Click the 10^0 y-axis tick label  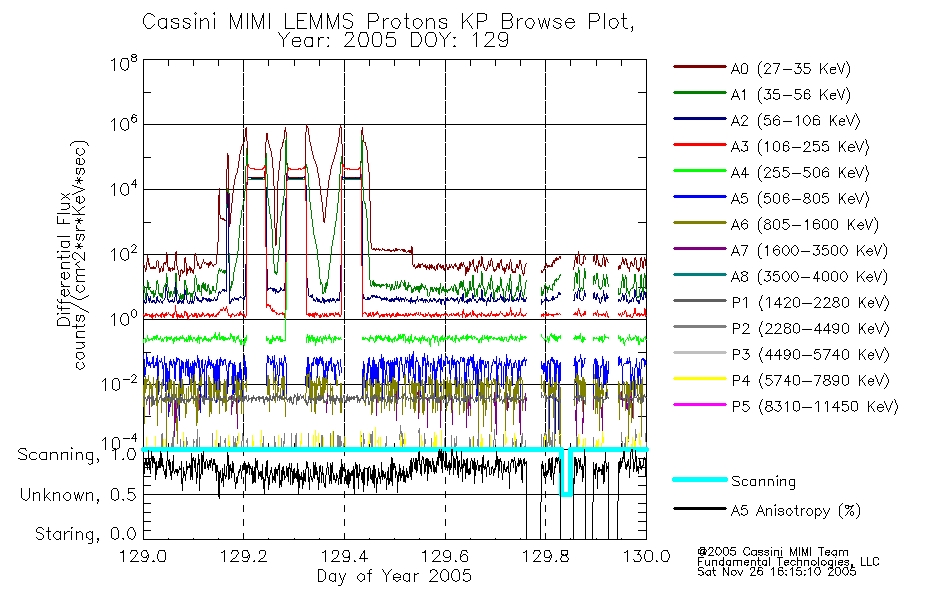(x=124, y=319)
